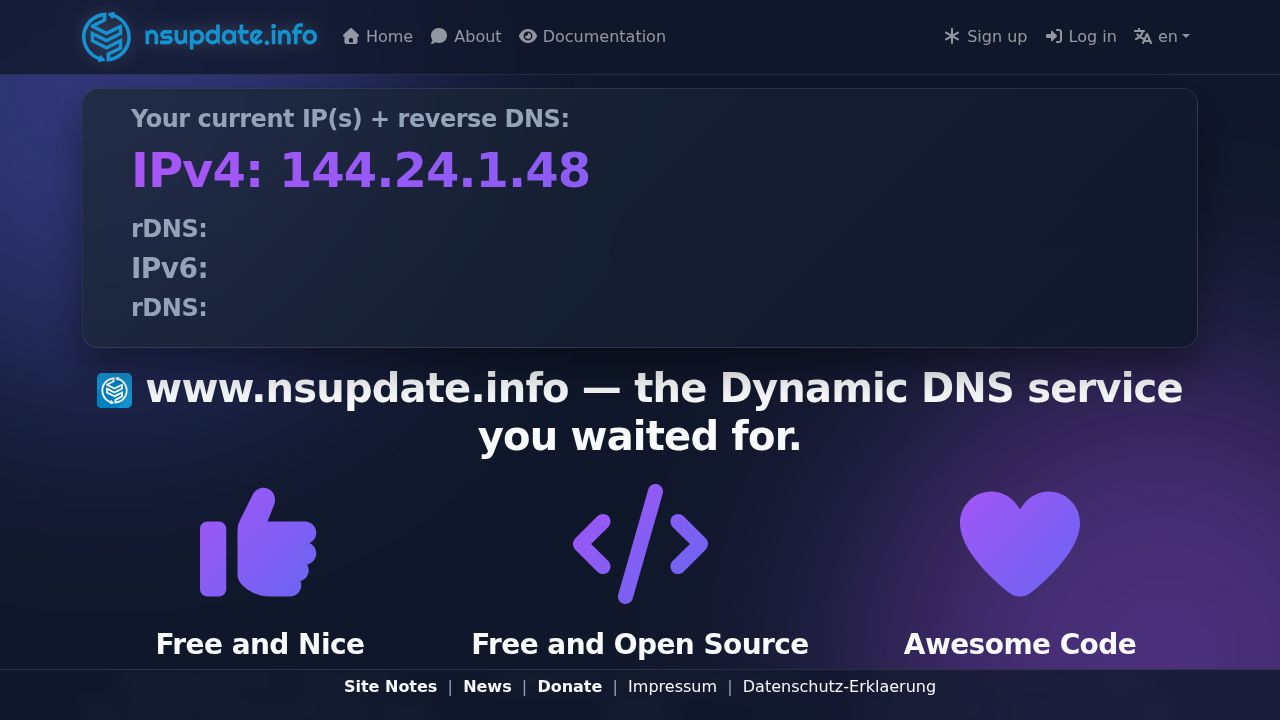Click the asterisk icon beside Sign up
The height and width of the screenshot is (720, 1280).
coord(952,36)
